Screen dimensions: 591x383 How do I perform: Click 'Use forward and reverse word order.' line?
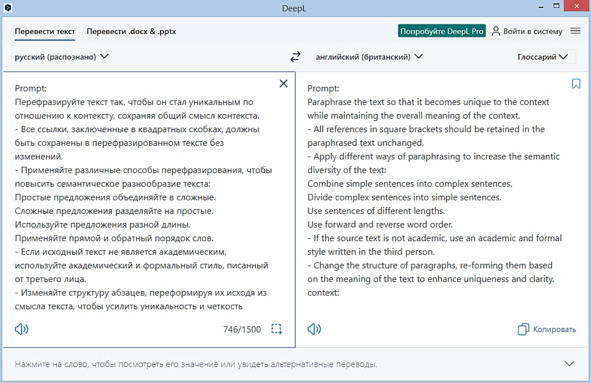coord(380,225)
